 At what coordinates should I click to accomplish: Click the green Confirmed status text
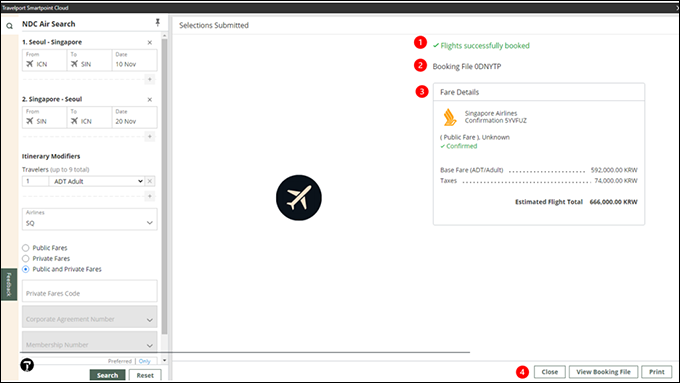(459, 146)
